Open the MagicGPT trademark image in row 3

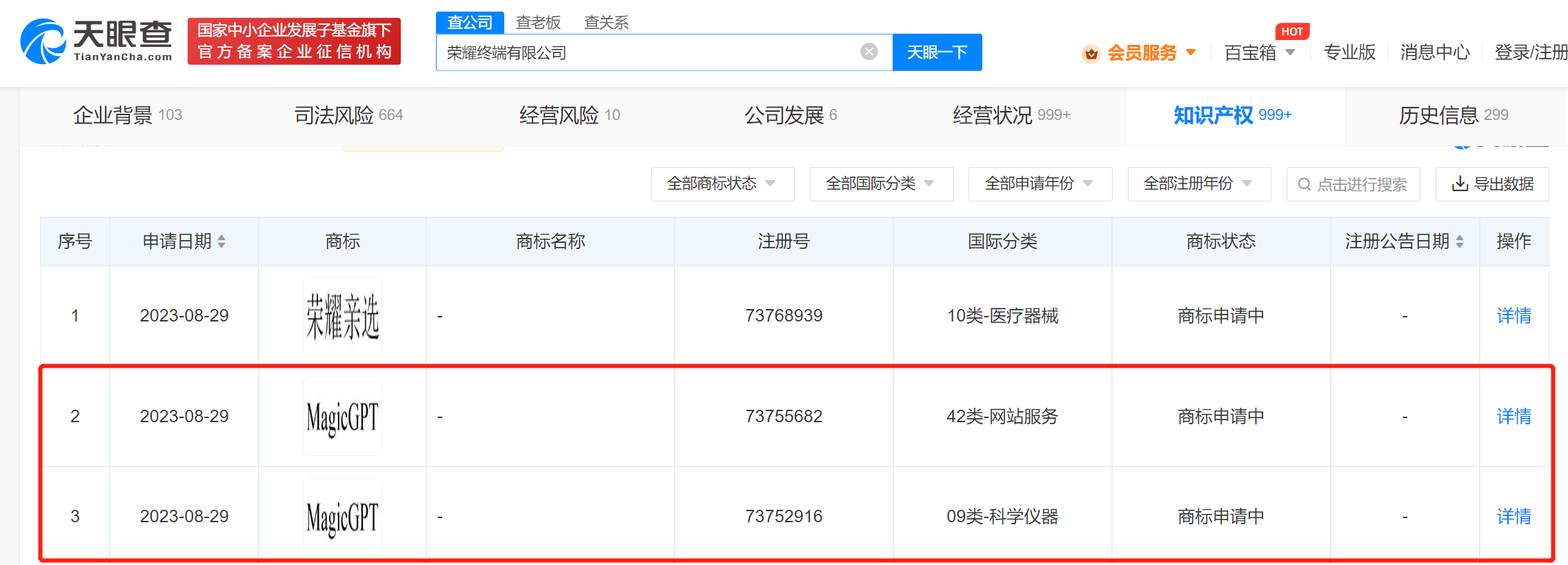[x=343, y=517]
